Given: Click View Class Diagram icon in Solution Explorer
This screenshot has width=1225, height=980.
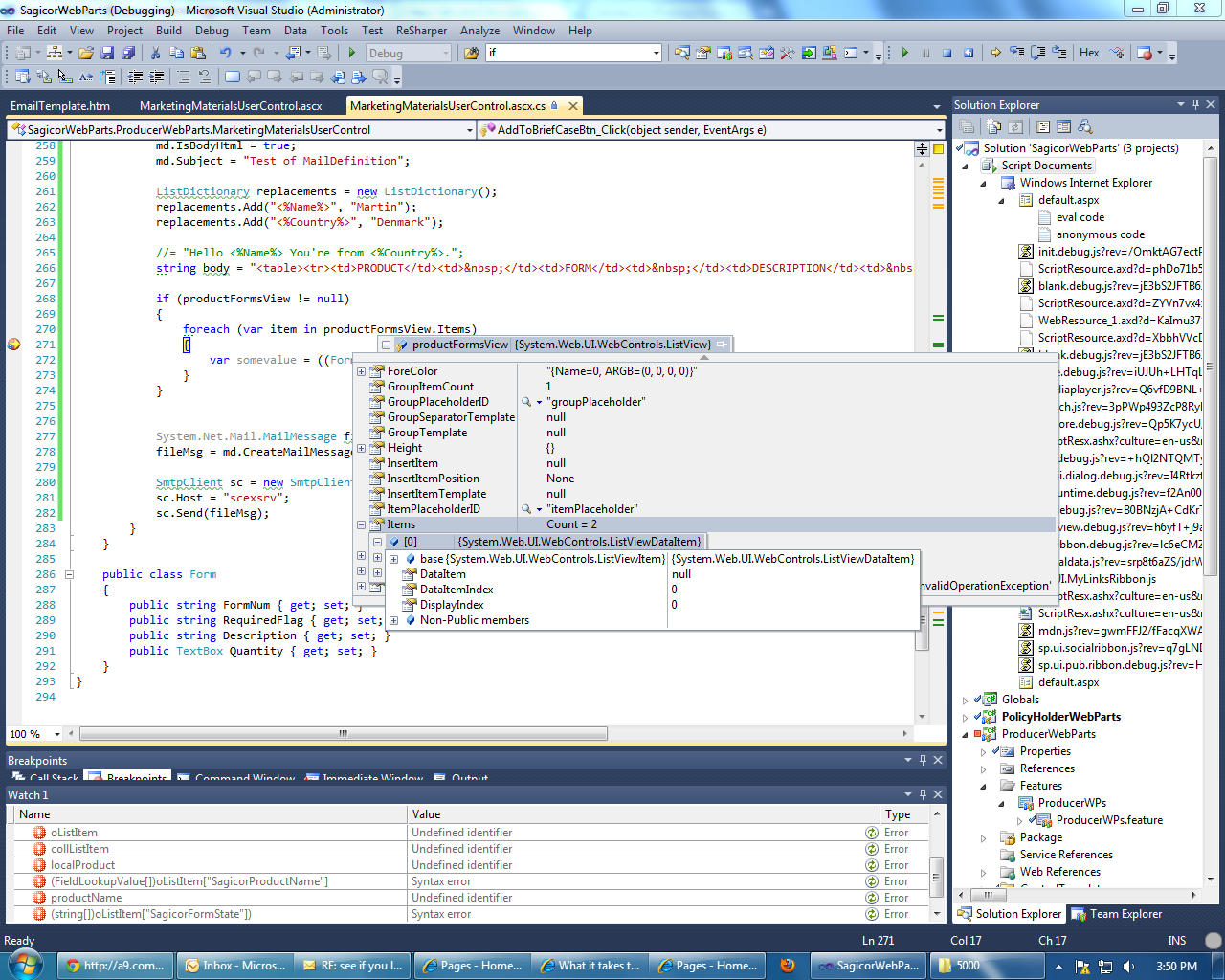Looking at the screenshot, I should (x=1084, y=126).
